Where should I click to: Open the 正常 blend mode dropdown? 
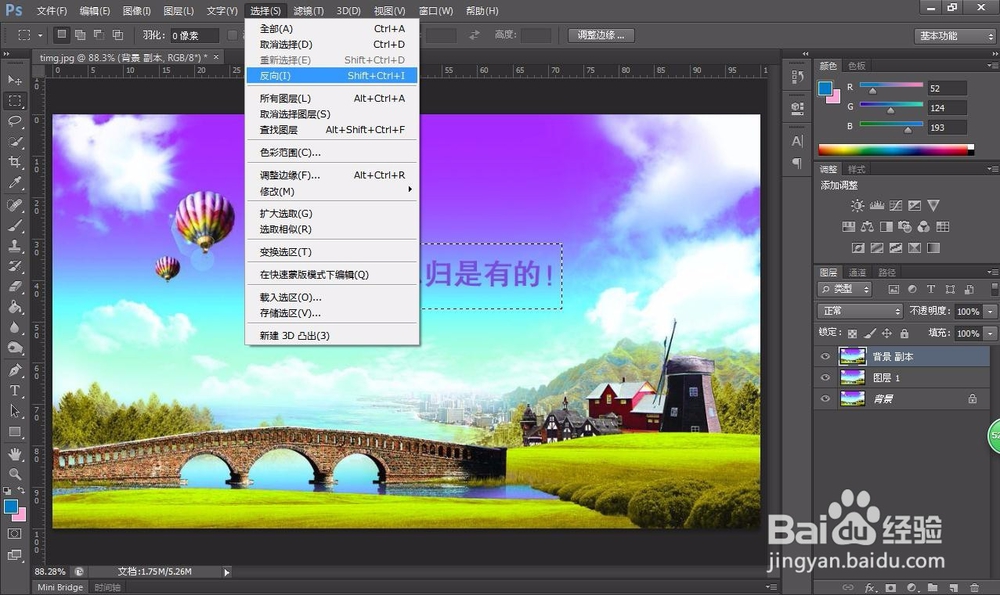(860, 311)
